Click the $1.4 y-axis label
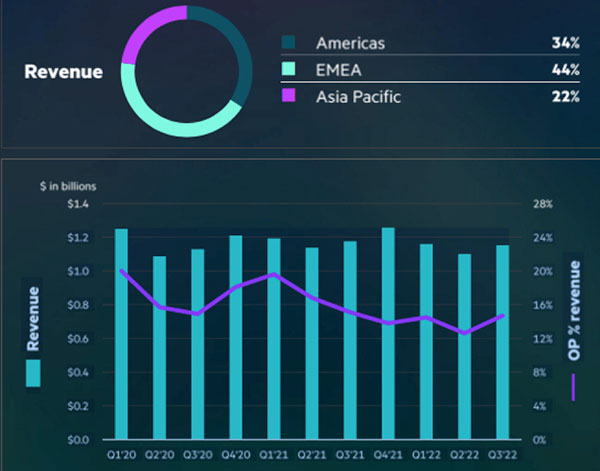 coord(76,204)
